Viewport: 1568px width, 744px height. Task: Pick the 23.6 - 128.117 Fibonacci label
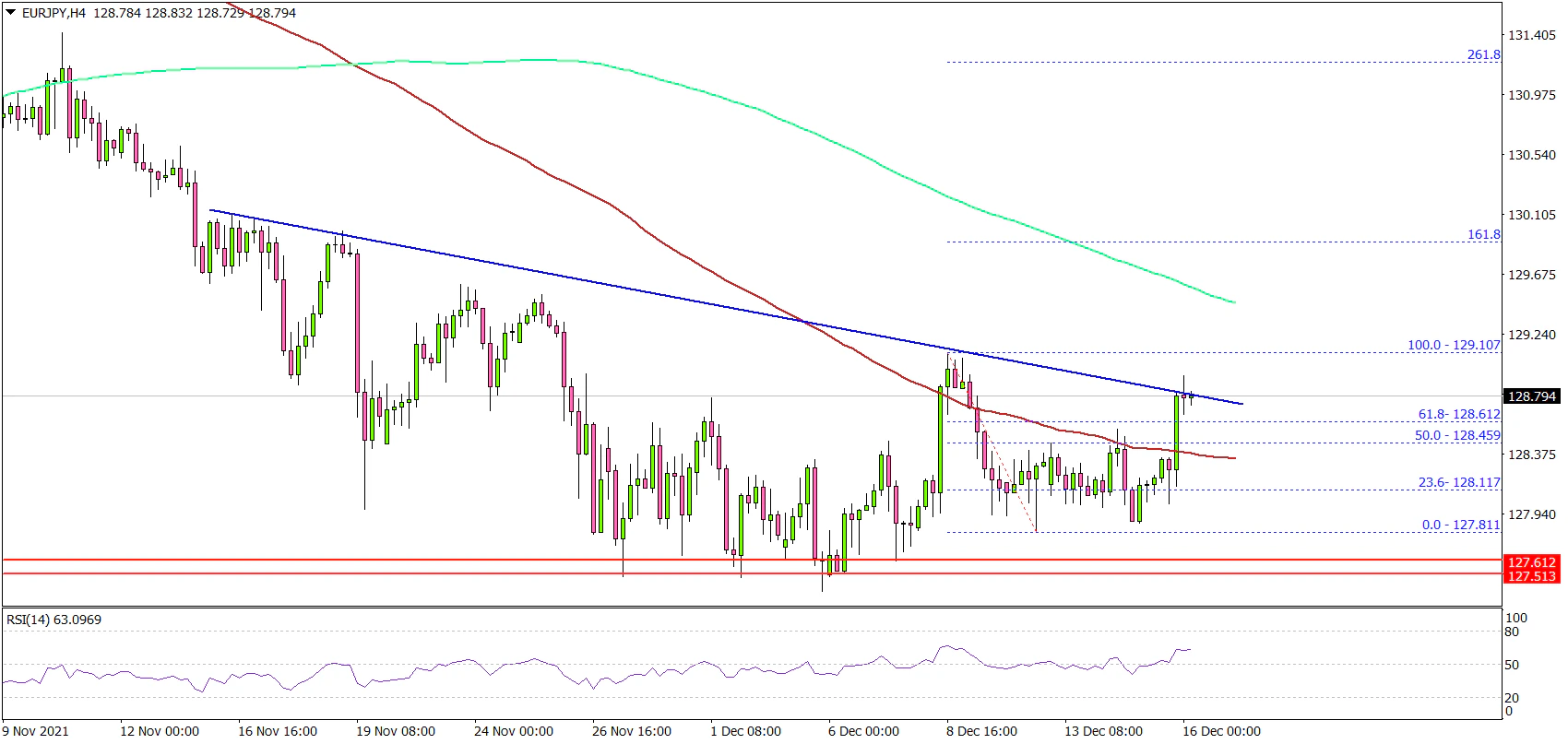[x=1458, y=482]
